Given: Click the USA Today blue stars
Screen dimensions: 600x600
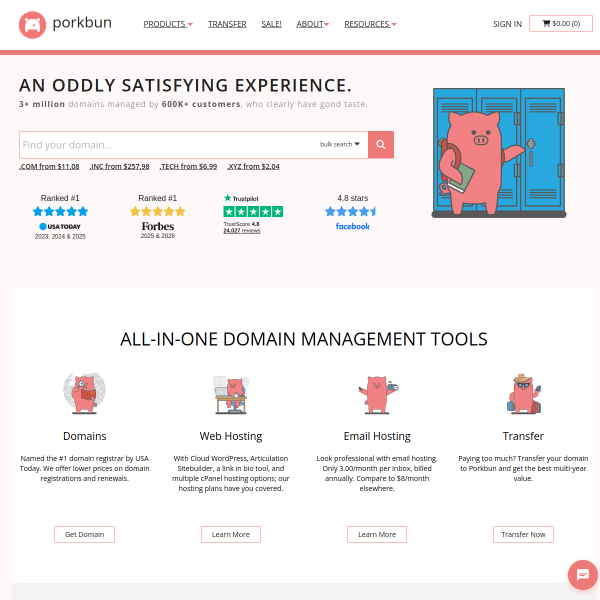Looking at the screenshot, I should pos(60,211).
